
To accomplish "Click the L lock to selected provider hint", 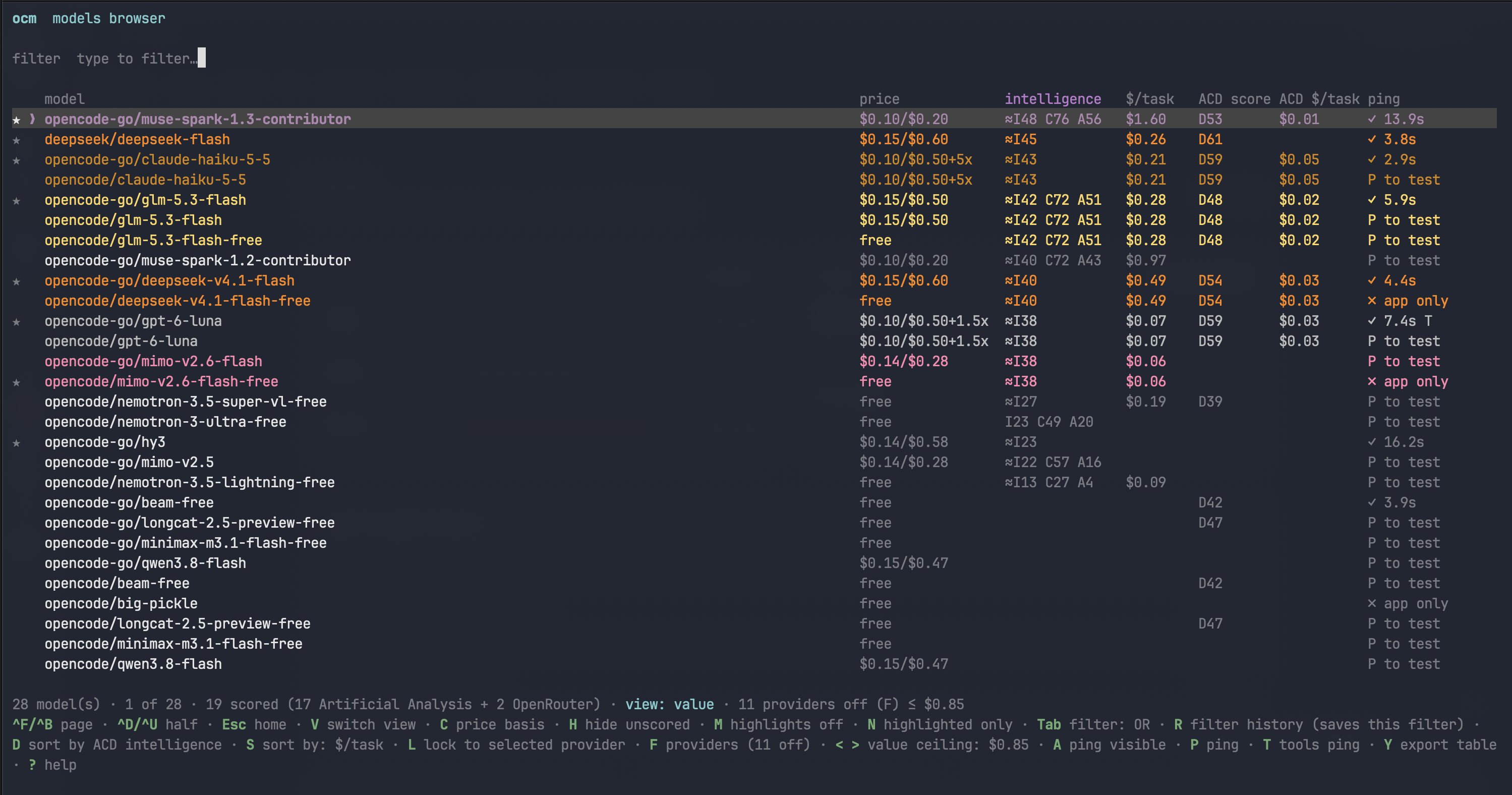I will click(516, 745).
